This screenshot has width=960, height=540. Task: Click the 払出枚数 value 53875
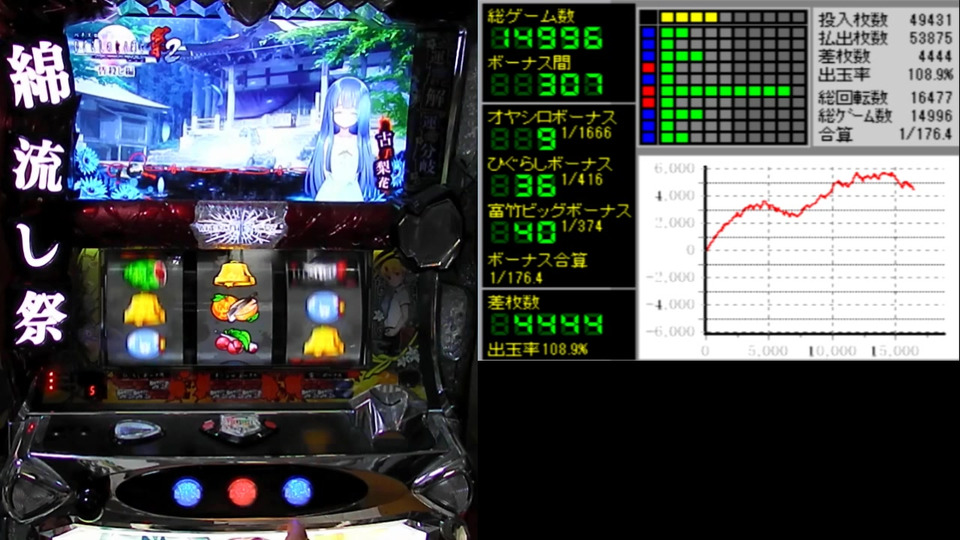point(930,38)
